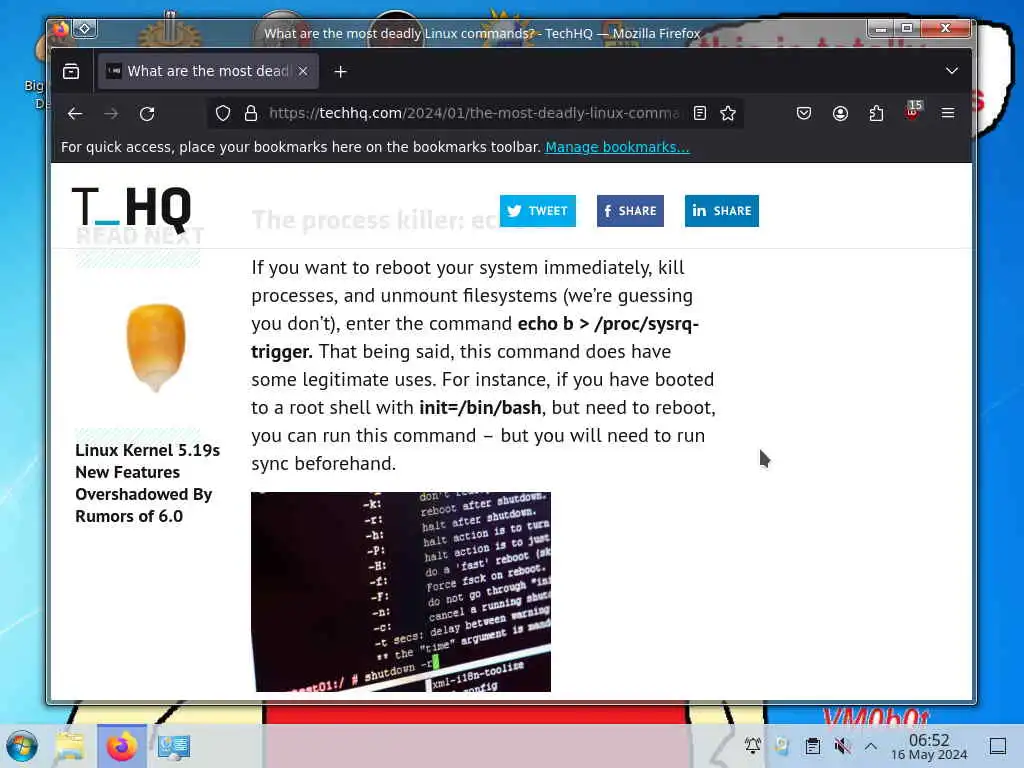Open the Manage bookmarks link
Image resolution: width=1024 pixels, height=768 pixels.
(617, 147)
